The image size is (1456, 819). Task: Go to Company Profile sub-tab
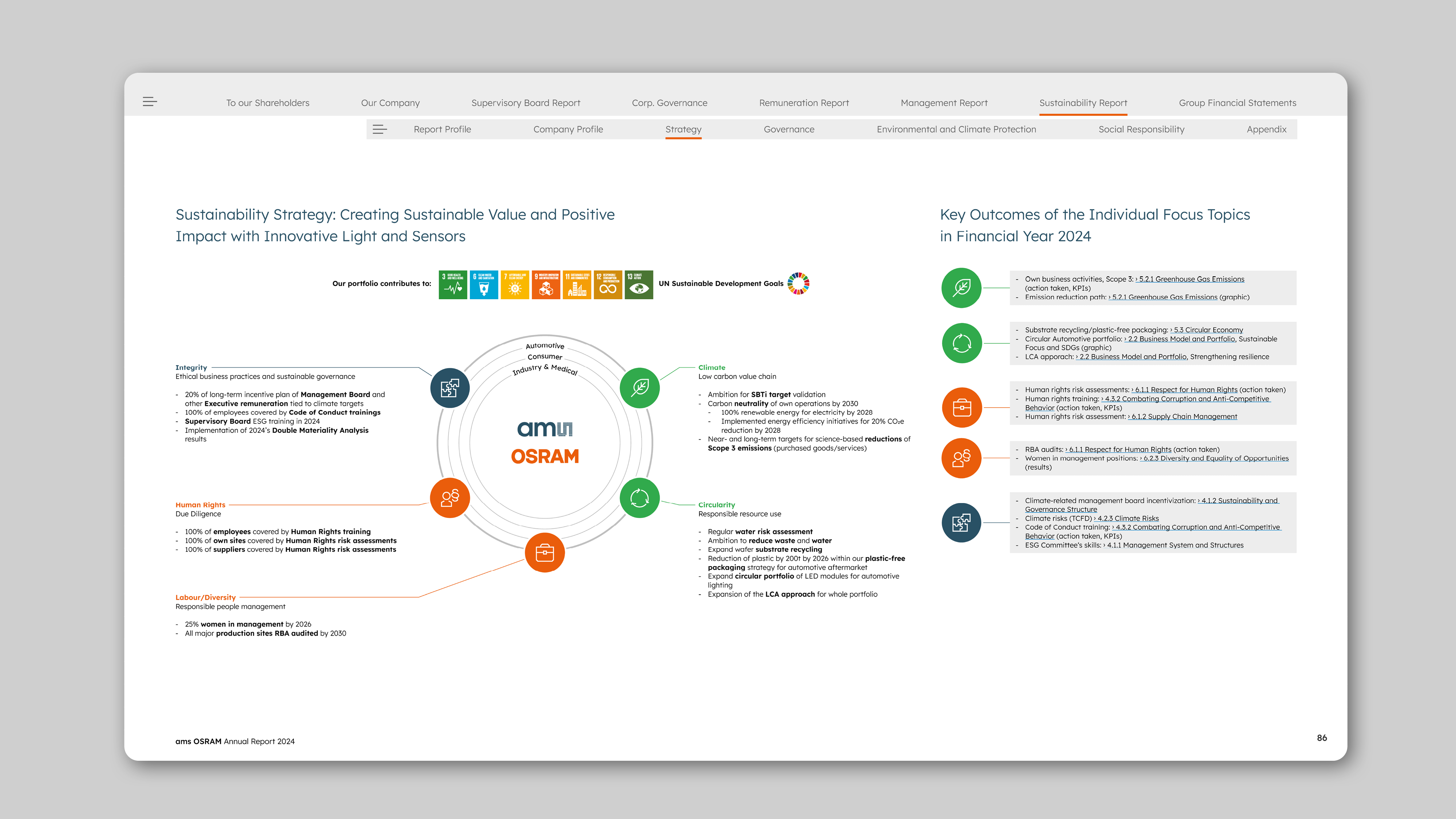pos(568,130)
